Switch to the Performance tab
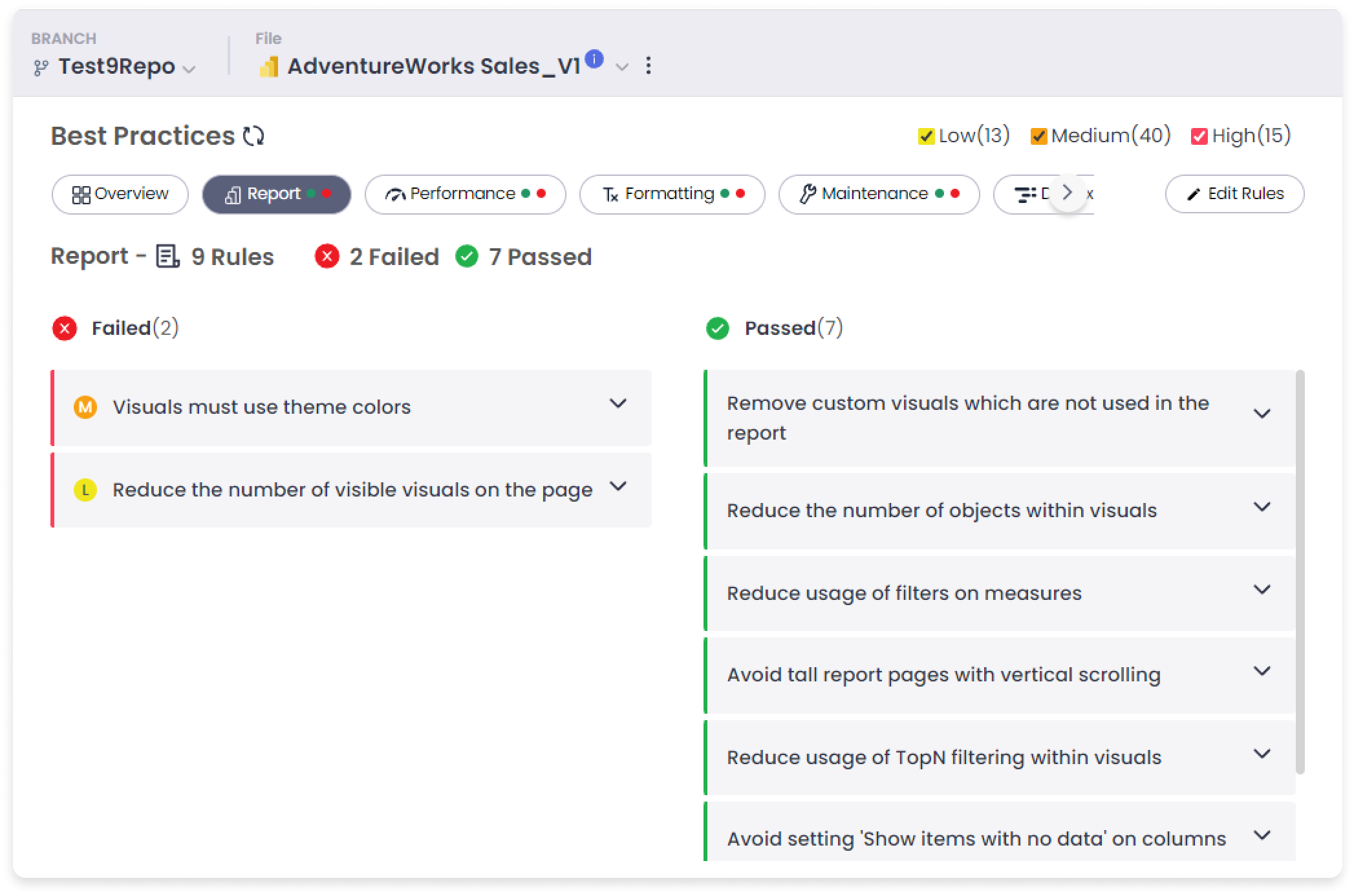Image resolution: width=1354 pixels, height=896 pixels. pyautogui.click(x=465, y=194)
